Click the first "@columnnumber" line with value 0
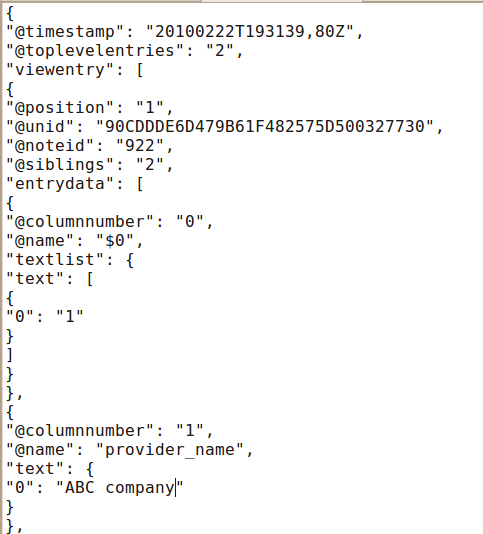Image resolution: width=483 pixels, height=534 pixels. (x=110, y=222)
